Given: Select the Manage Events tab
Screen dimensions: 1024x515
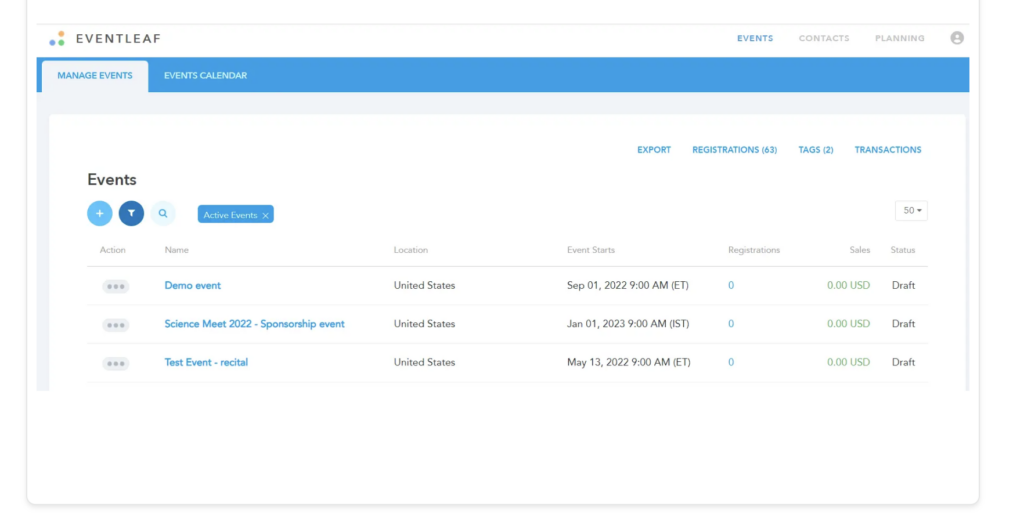Looking at the screenshot, I should [95, 76].
